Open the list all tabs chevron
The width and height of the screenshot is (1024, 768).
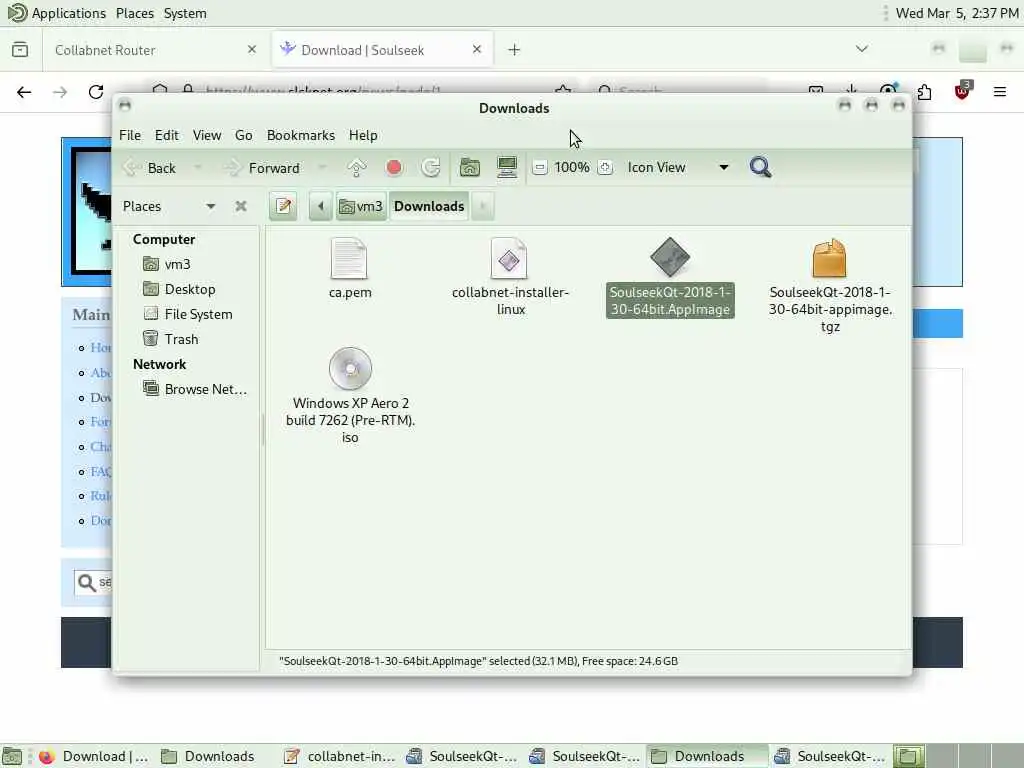[862, 49]
